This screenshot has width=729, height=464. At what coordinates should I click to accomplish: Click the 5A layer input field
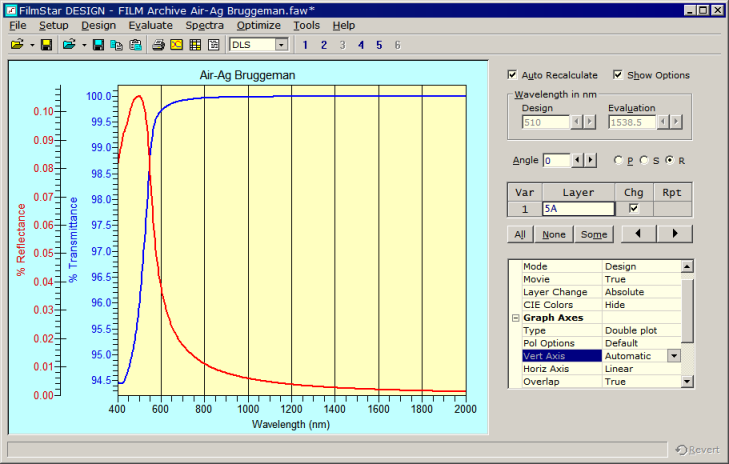click(x=578, y=209)
